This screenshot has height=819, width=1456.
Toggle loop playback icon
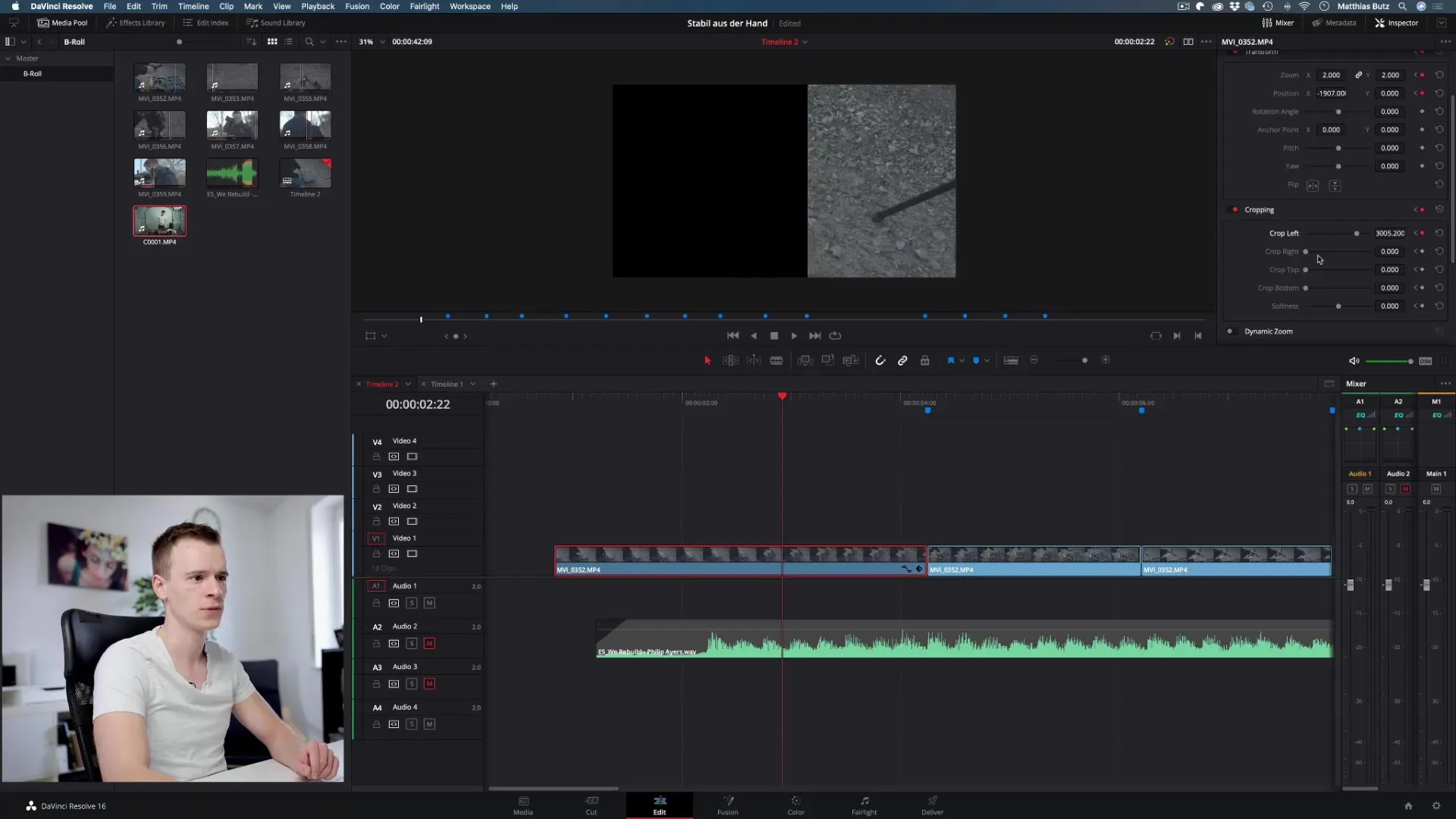click(x=836, y=336)
